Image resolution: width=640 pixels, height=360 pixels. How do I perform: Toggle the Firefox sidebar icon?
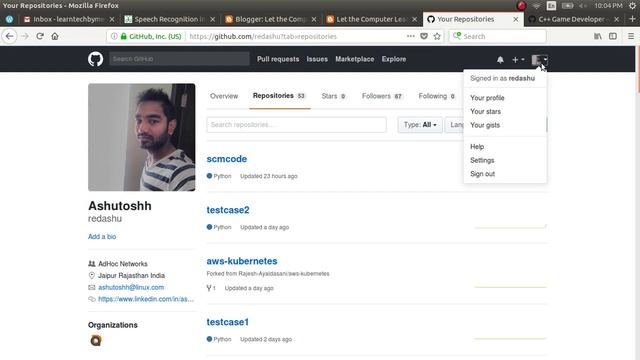(x=613, y=36)
